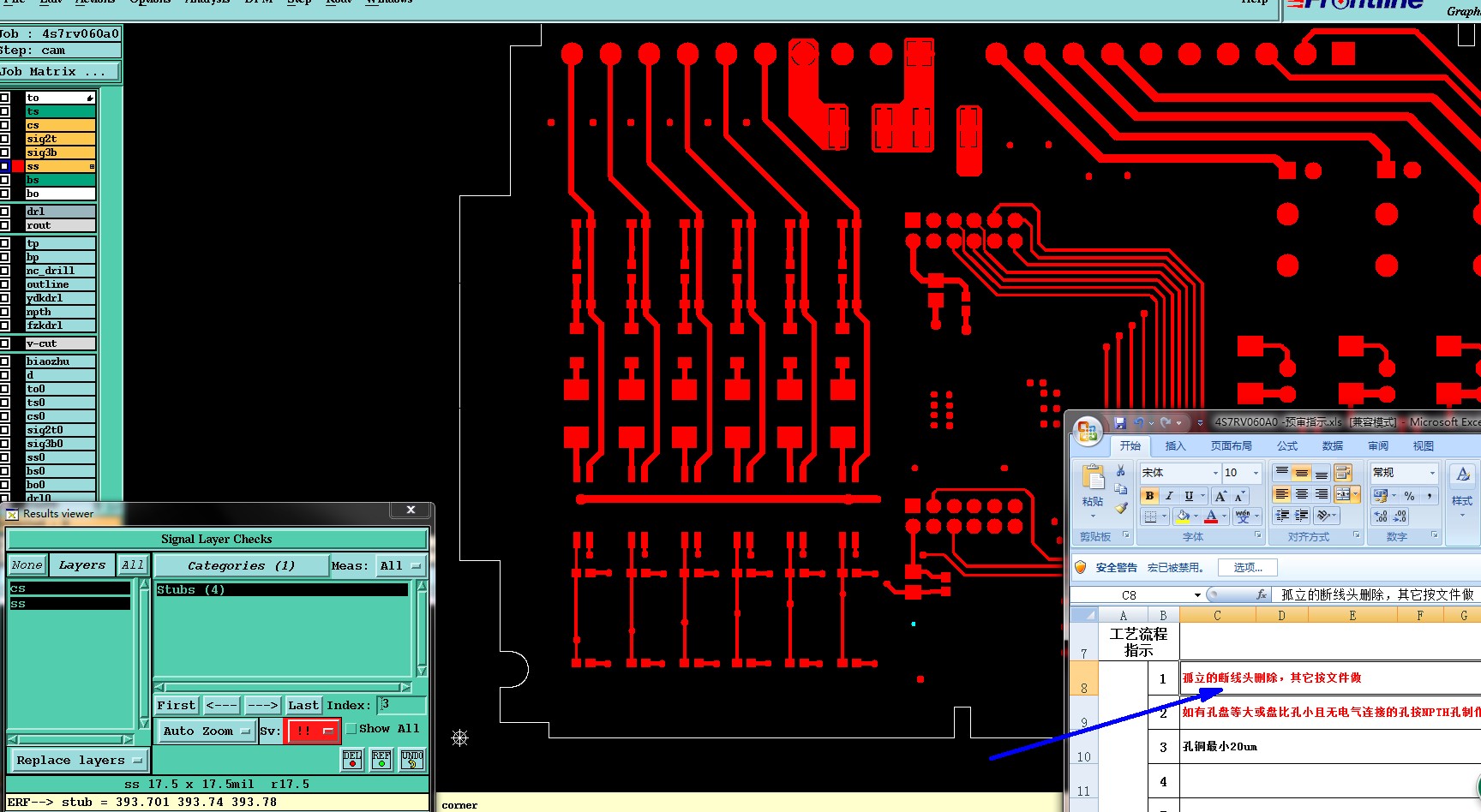Viewport: 1481px width, 812px height.
Task: Decrease indent in Excel alignment group
Action: tap(1282, 516)
